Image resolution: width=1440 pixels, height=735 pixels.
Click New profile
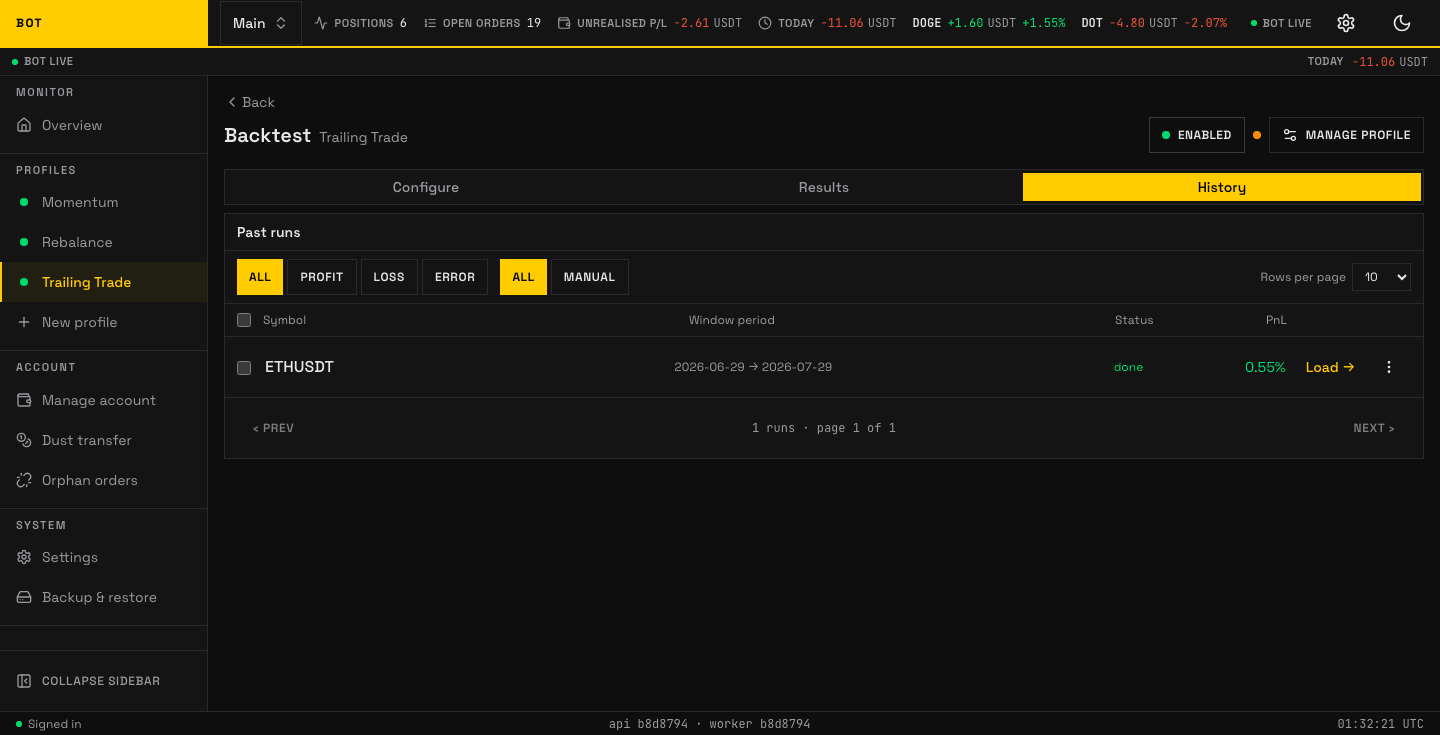click(104, 322)
